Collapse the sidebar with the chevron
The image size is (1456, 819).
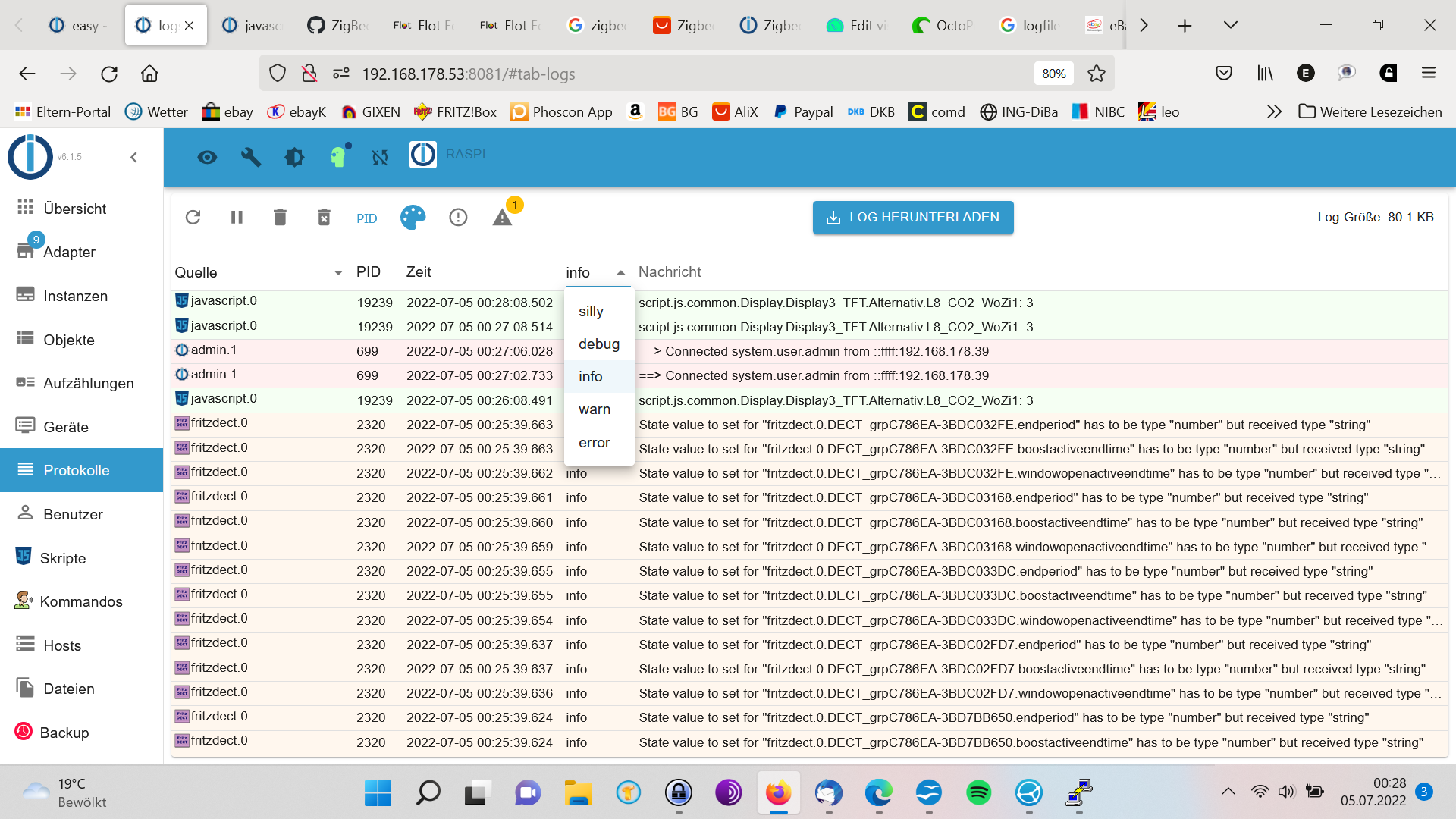coord(133,157)
